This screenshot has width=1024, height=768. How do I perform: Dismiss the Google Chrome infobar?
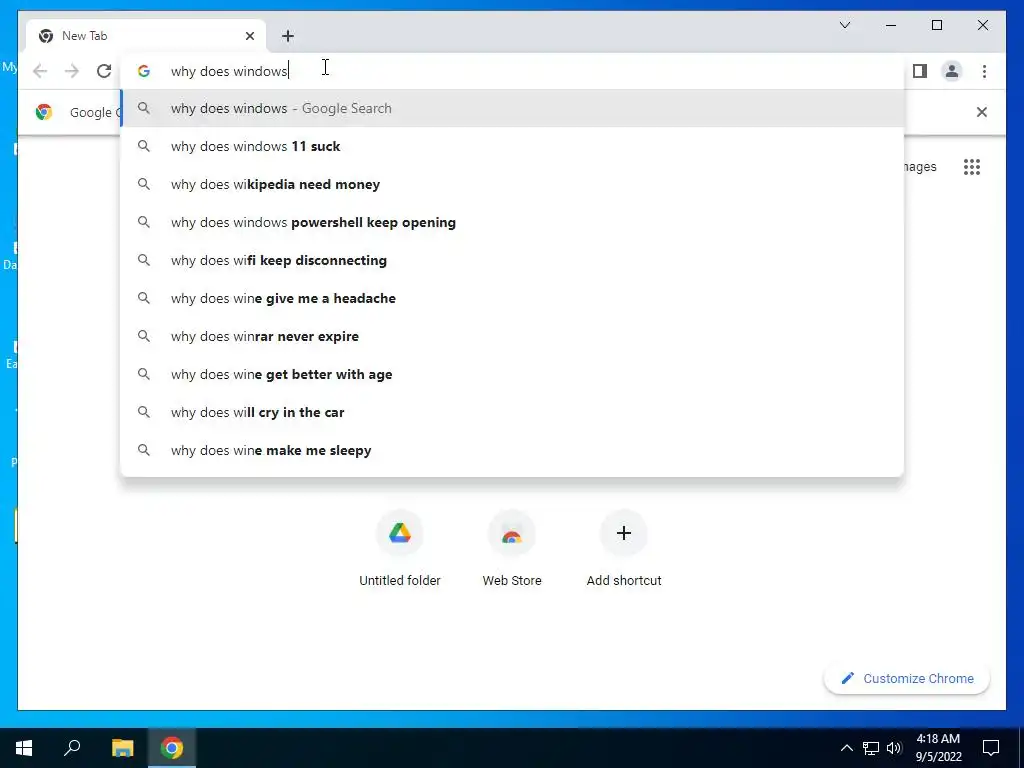982,112
